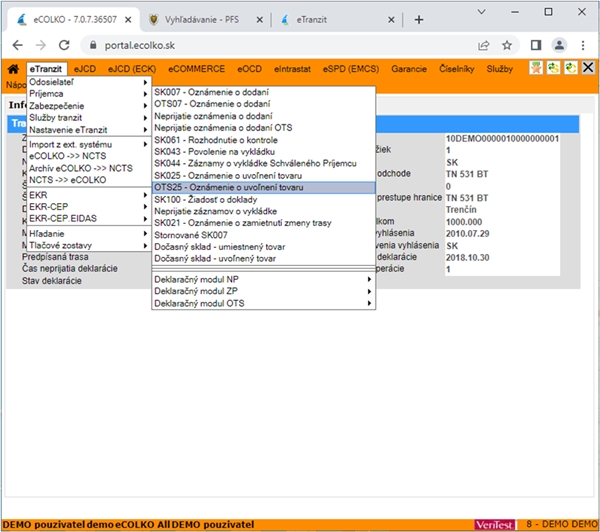This screenshot has height=532, width=600.
Task: Expand Deklaračný modul NP submenu
Action: [263, 279]
